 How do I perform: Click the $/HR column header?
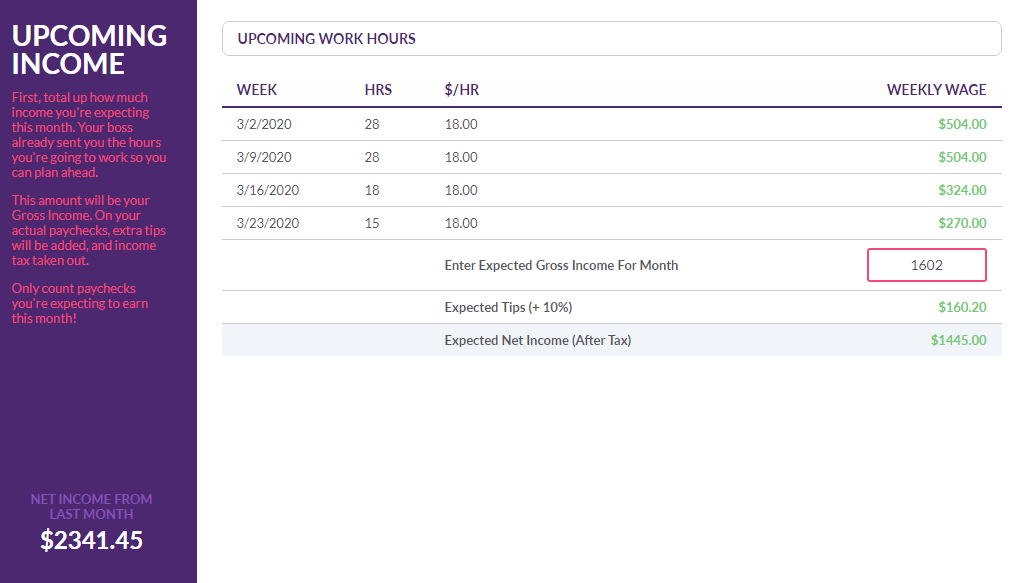pyautogui.click(x=462, y=90)
